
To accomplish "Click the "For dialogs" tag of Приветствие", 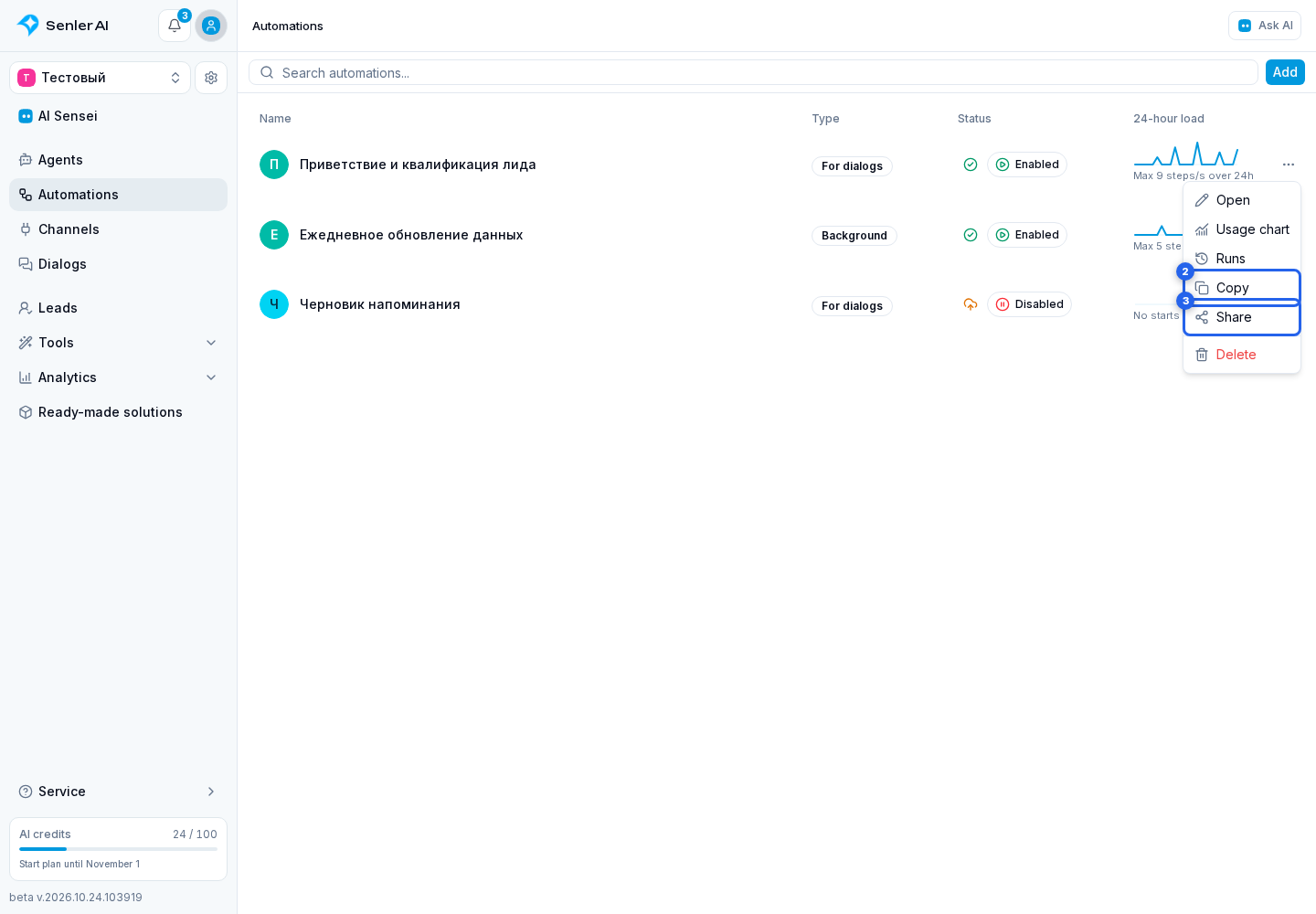I will (852, 166).
